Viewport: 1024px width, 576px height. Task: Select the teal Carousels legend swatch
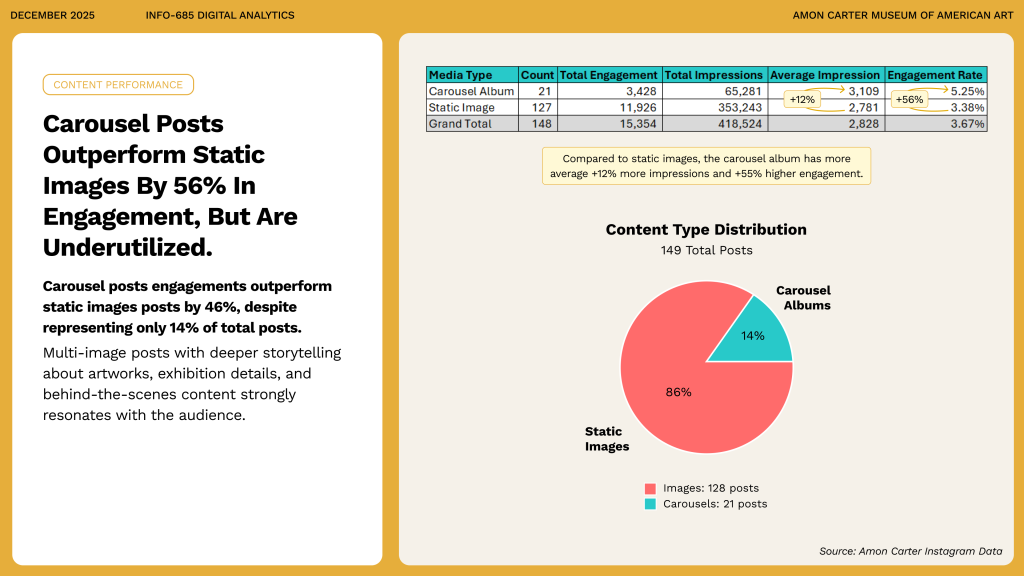pyautogui.click(x=650, y=504)
